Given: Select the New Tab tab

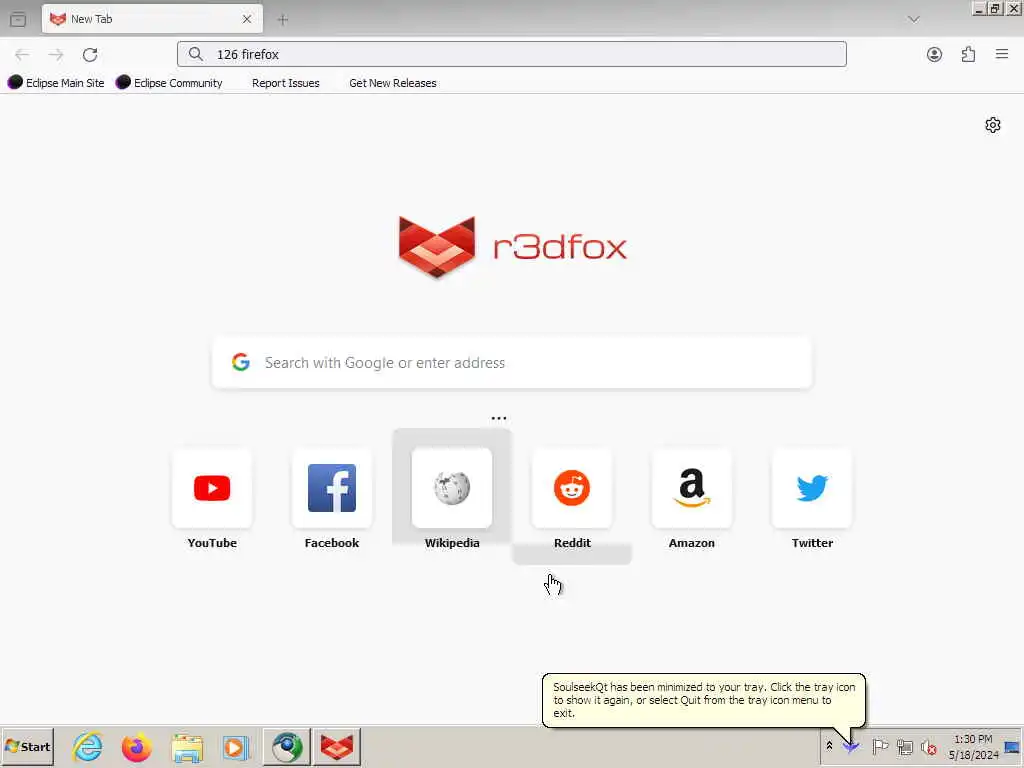Looking at the screenshot, I should [x=152, y=19].
